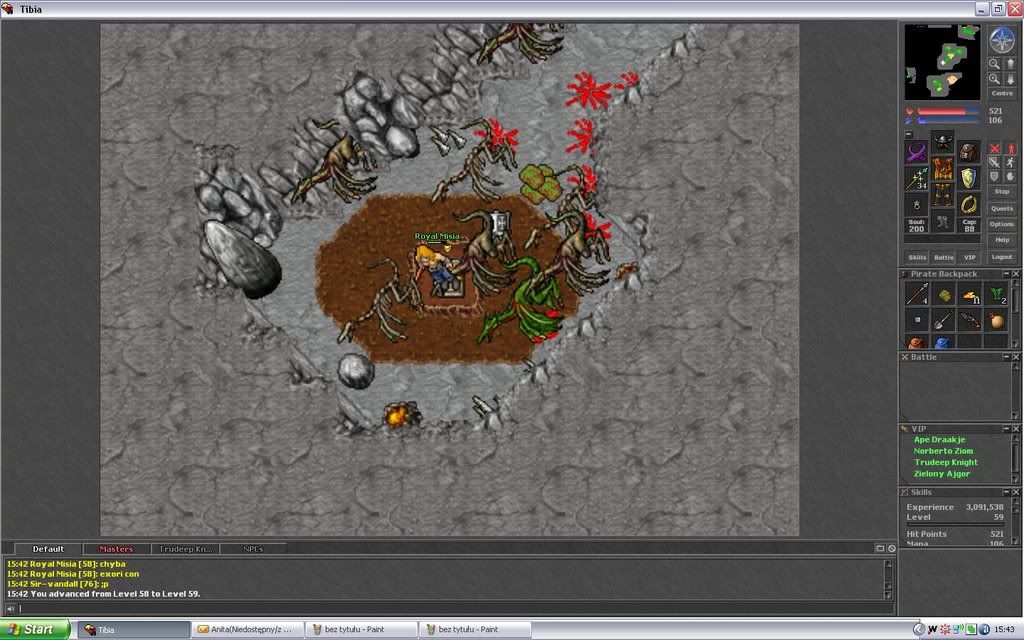Toggle secure mode hand icon
Screen dimensions: 1024x640
coord(1010,176)
